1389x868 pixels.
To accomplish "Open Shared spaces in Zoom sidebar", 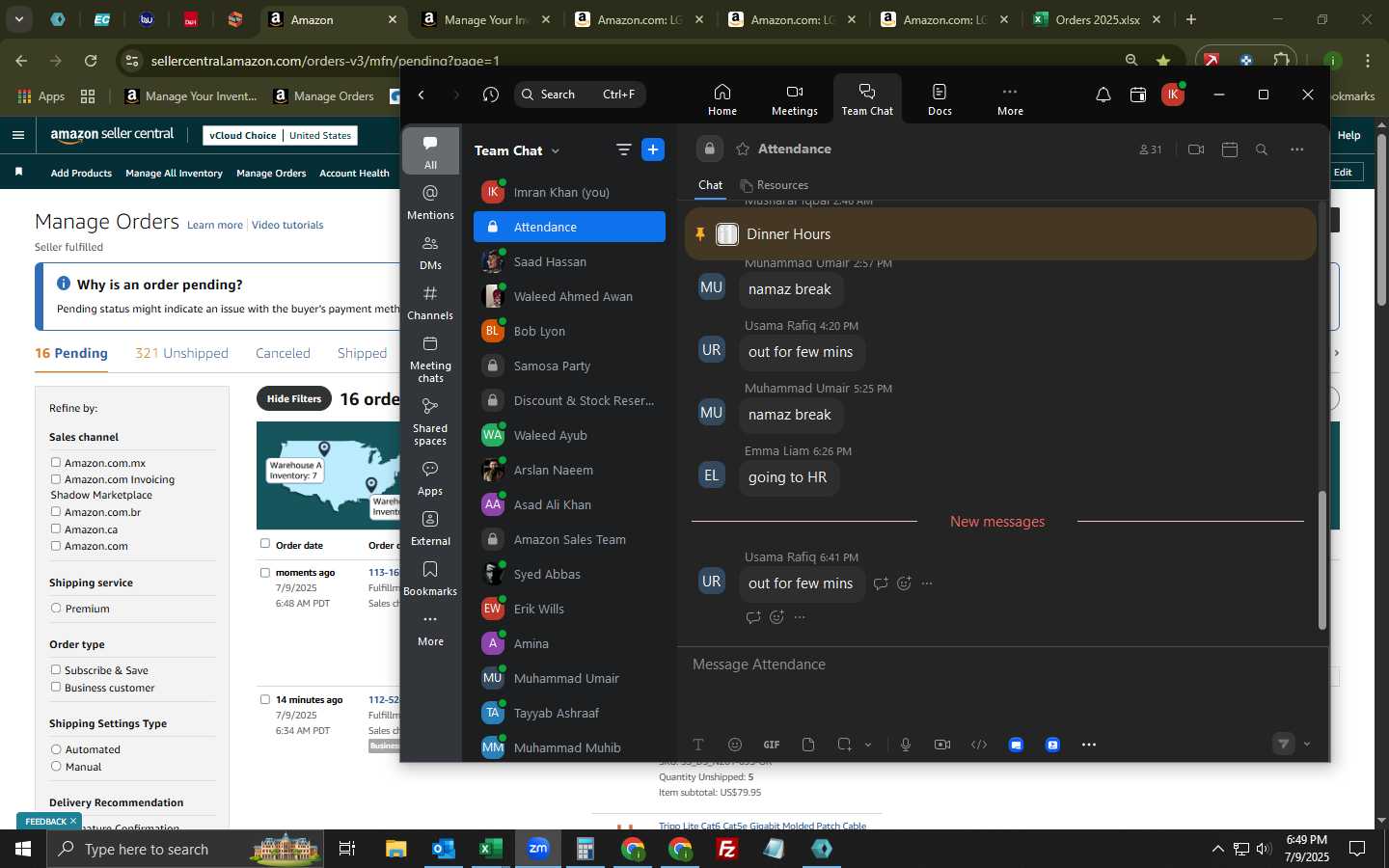I will [x=430, y=420].
